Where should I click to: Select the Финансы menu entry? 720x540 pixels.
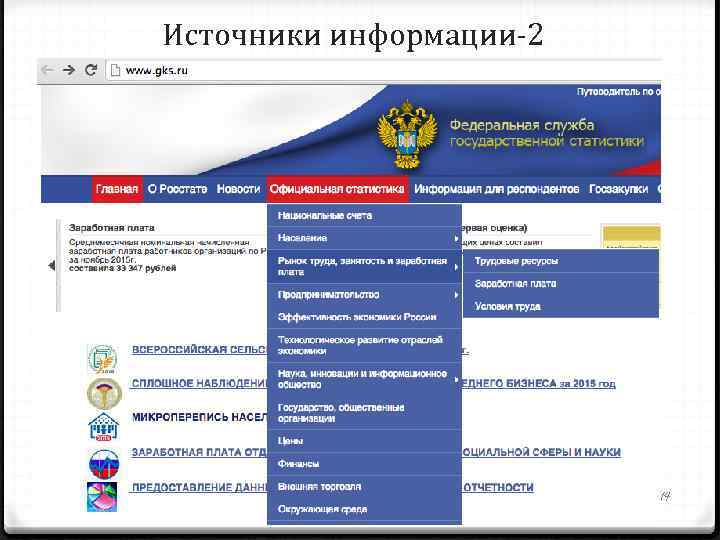(x=364, y=464)
